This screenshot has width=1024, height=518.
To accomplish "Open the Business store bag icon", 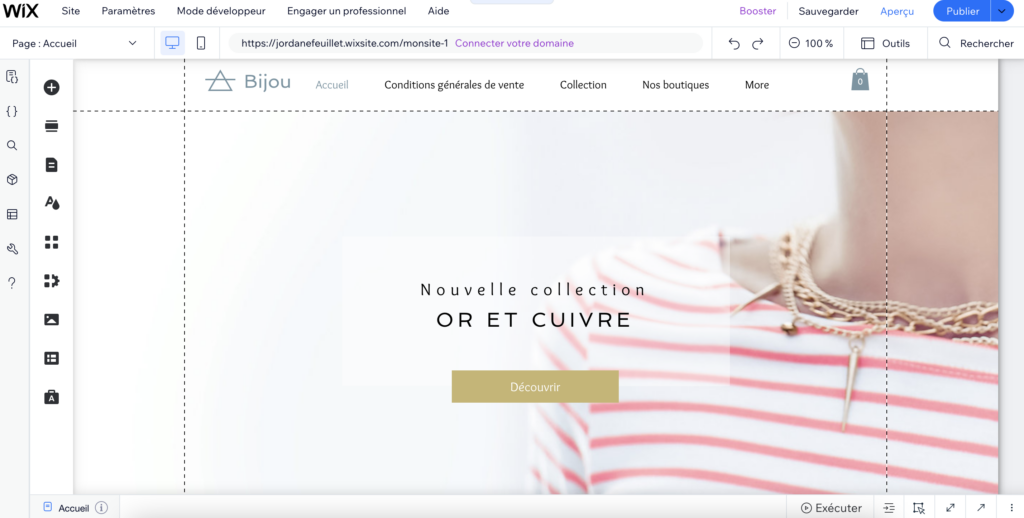I will click(52, 397).
